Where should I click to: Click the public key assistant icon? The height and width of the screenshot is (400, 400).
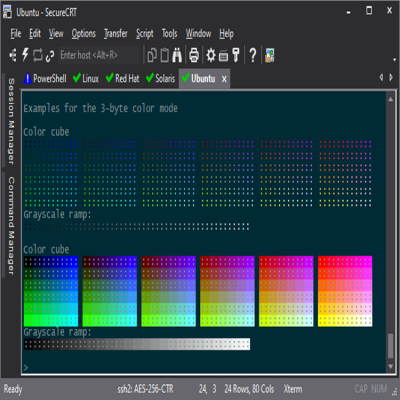pos(236,55)
